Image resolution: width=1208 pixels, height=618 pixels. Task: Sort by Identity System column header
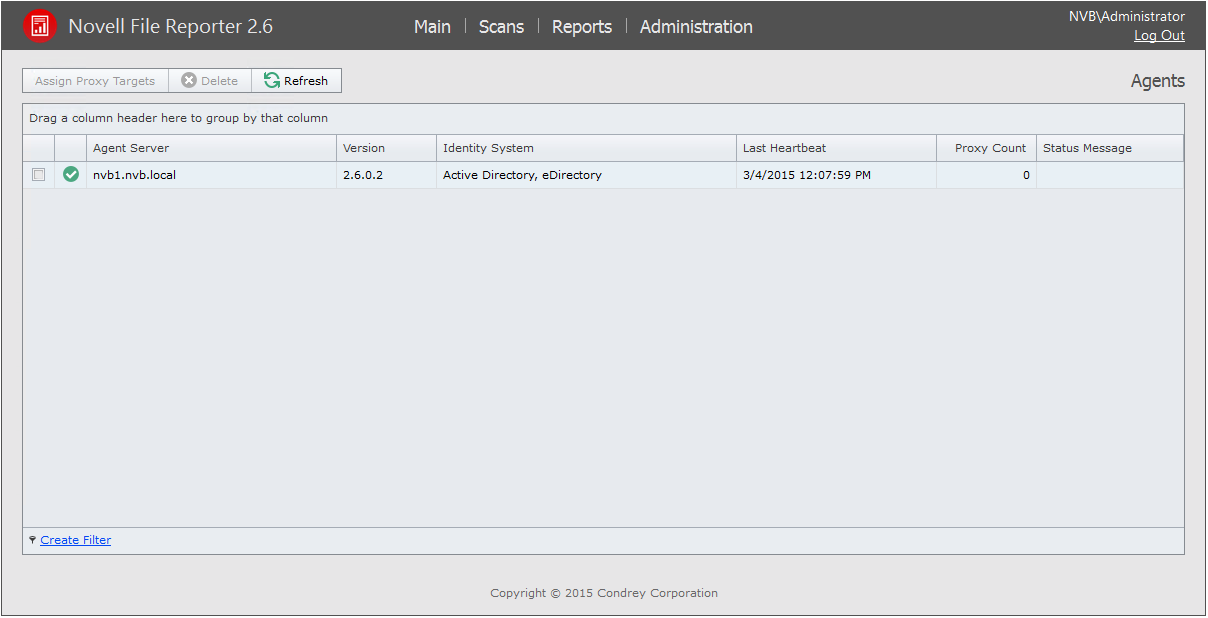(488, 148)
